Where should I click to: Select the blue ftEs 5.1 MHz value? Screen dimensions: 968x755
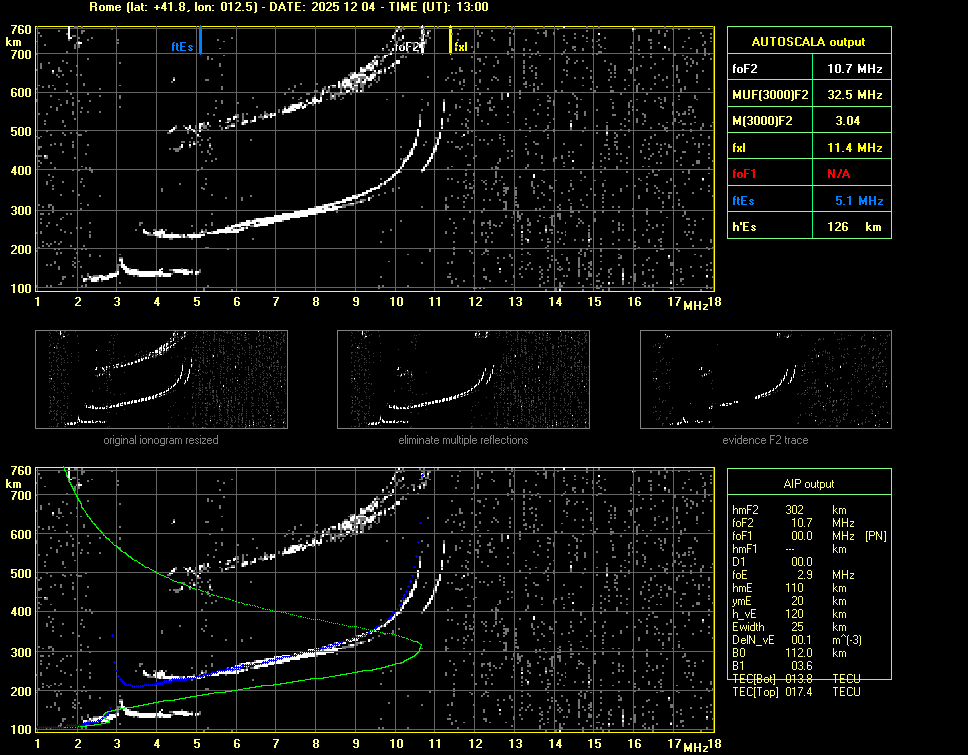[857, 201]
